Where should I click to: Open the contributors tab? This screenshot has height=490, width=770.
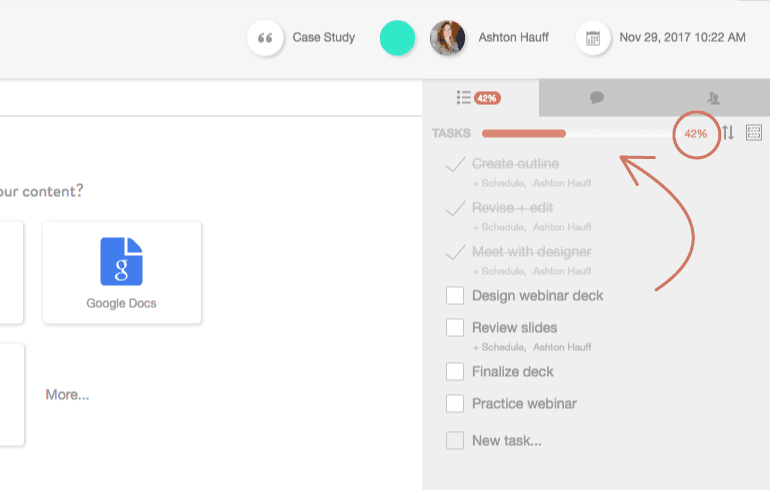[712, 97]
